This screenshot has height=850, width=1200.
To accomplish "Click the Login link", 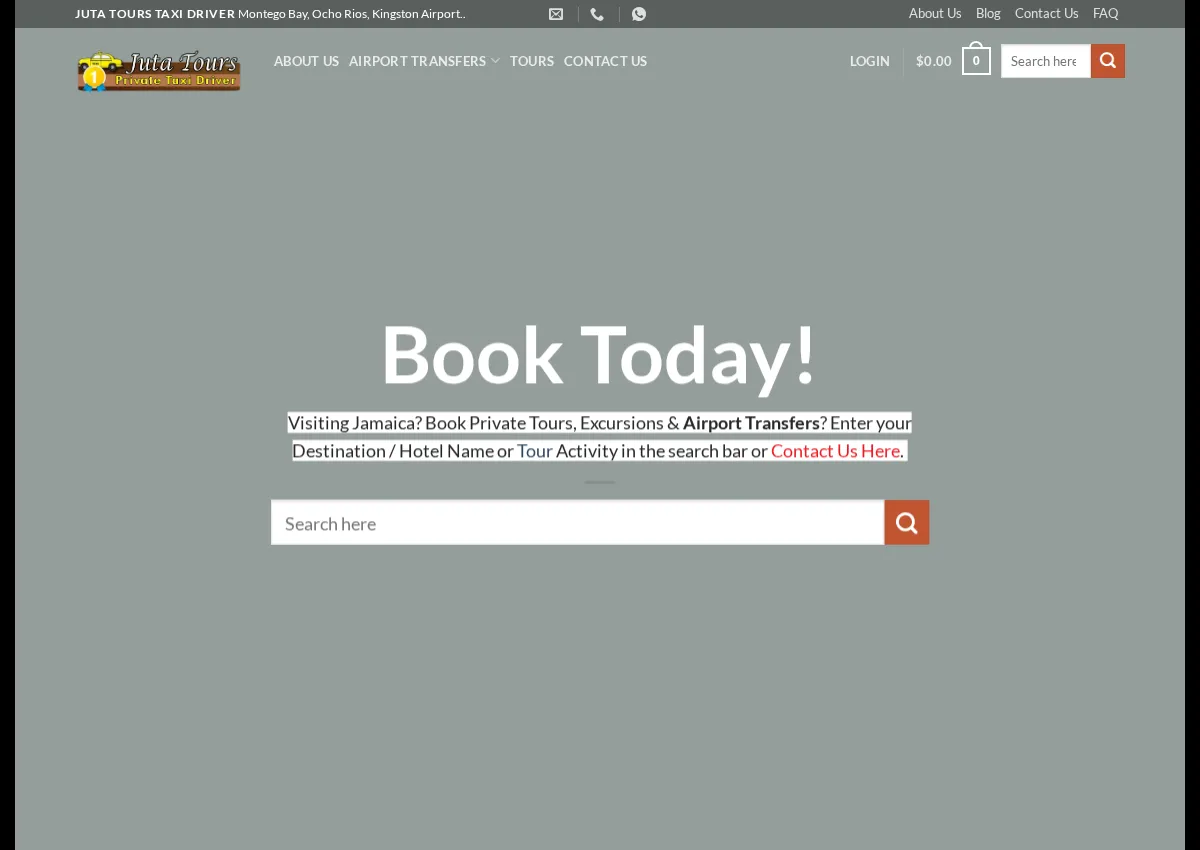I will pos(870,61).
